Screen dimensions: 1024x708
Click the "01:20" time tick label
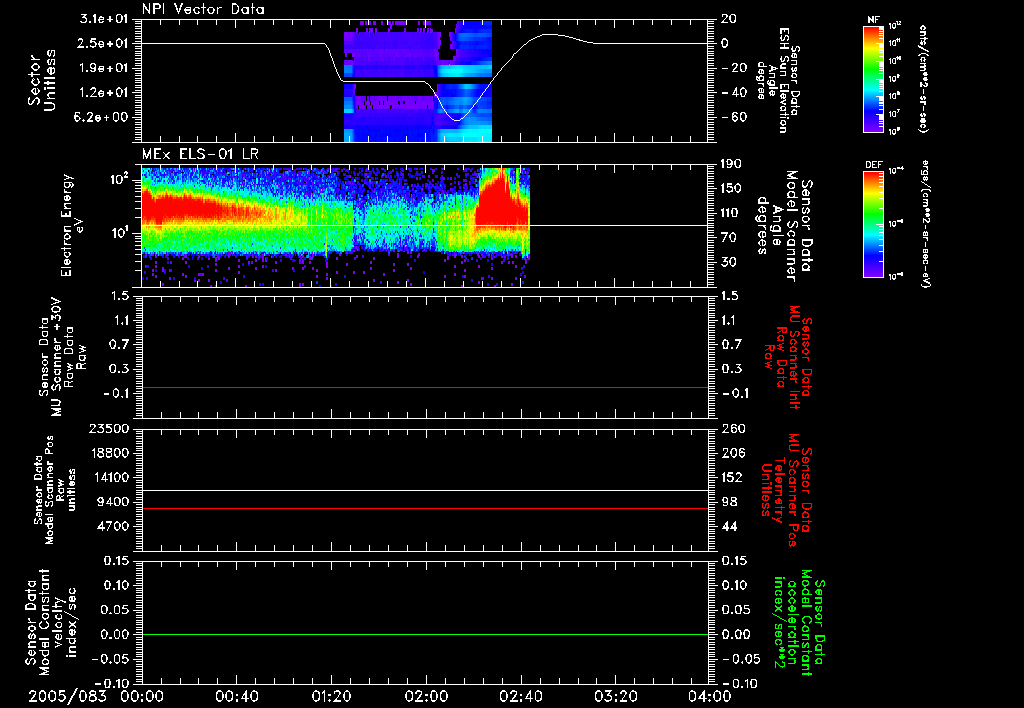[x=331, y=697]
